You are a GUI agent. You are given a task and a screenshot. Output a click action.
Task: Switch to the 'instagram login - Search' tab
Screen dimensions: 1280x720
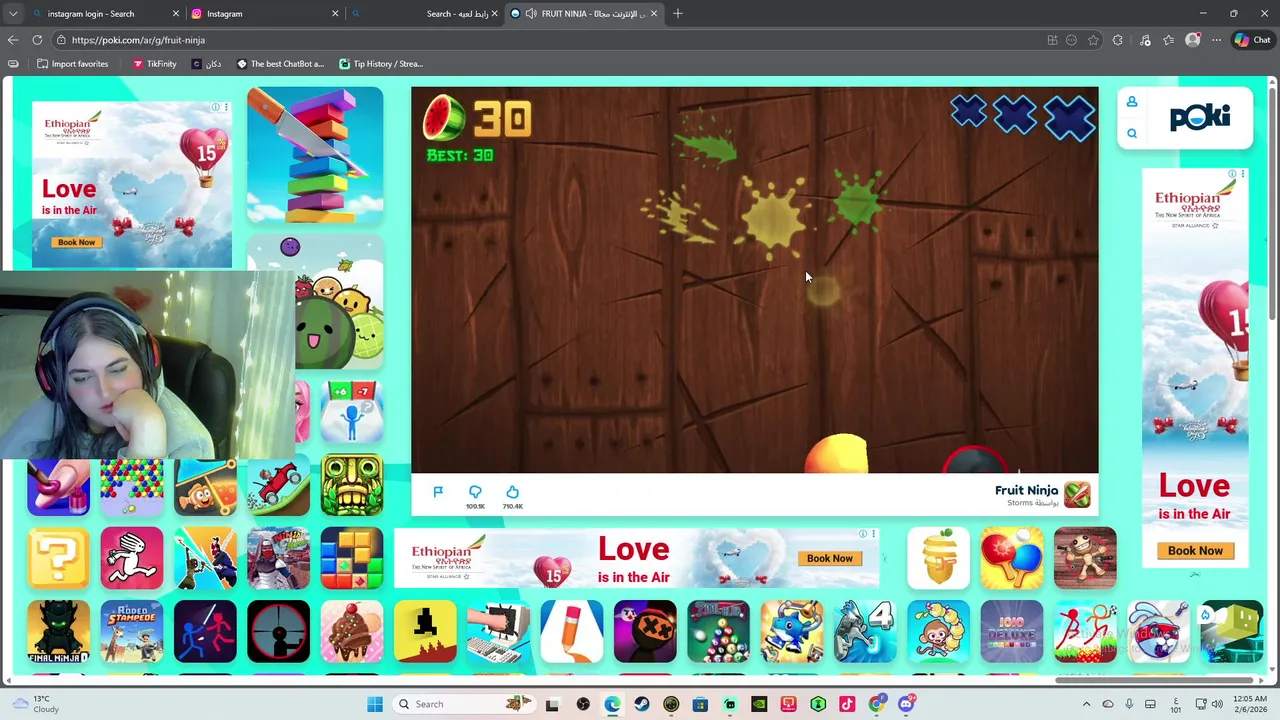coord(105,14)
